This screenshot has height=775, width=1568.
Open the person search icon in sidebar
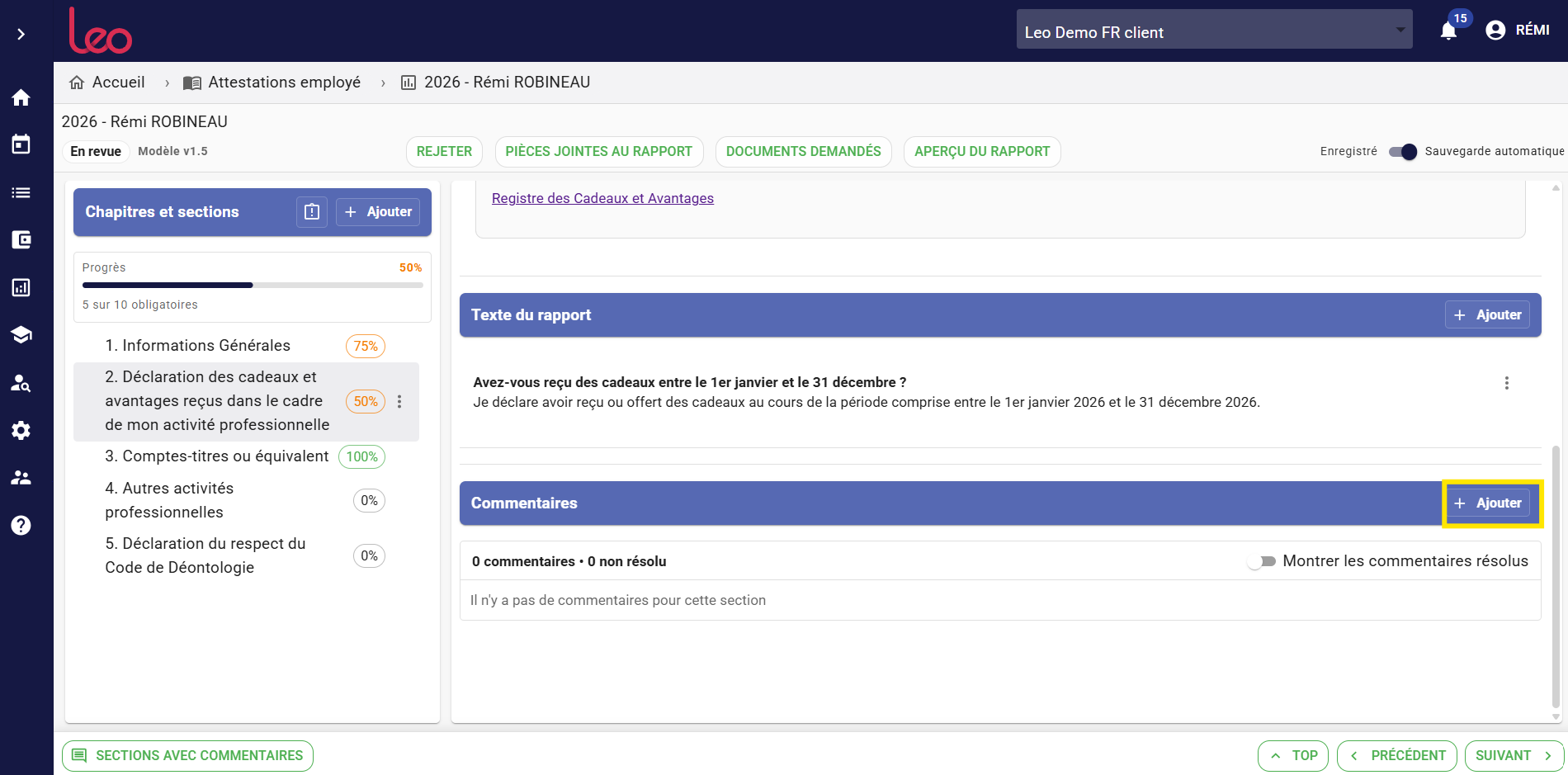(21, 383)
